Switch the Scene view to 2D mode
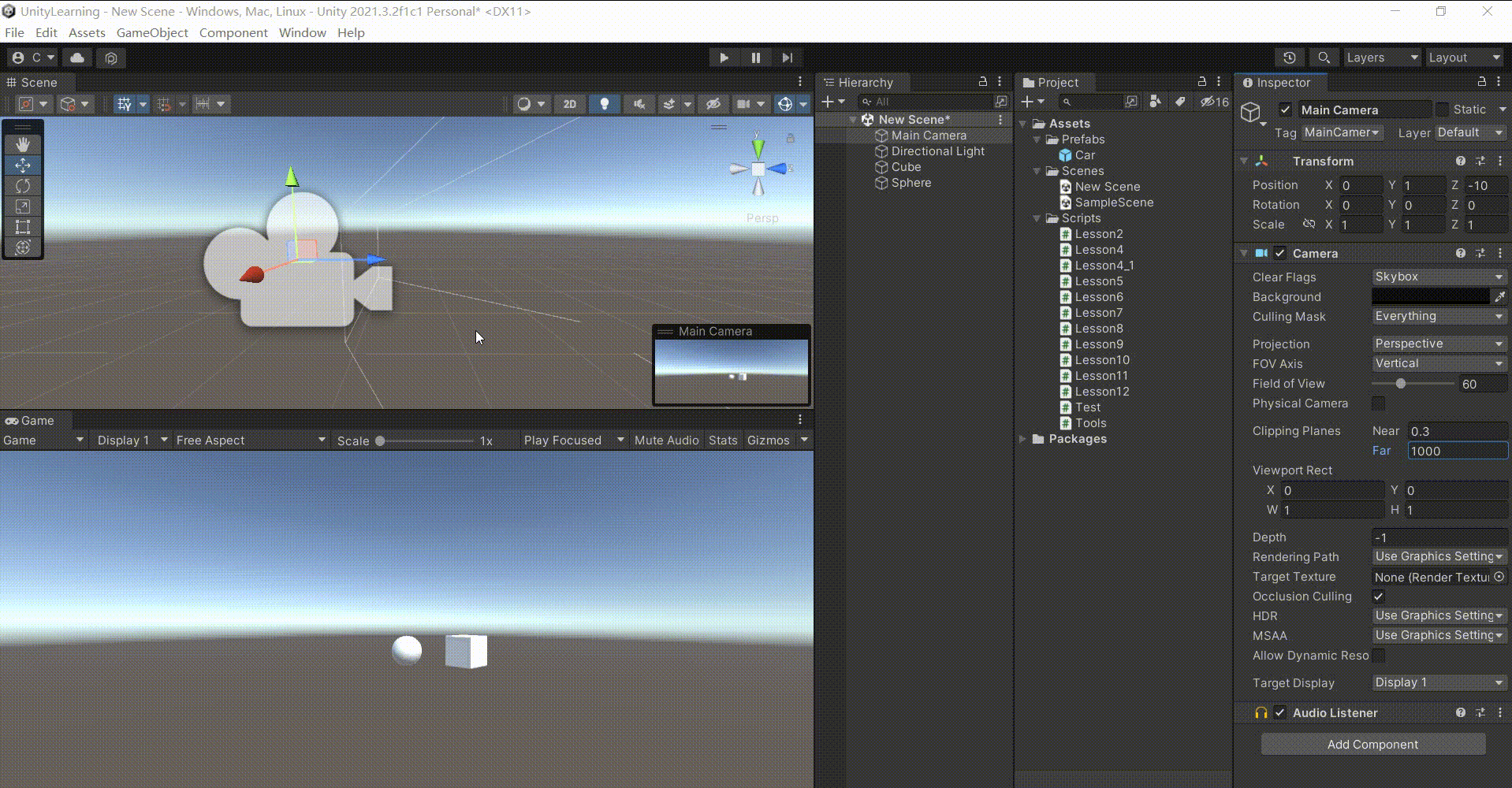 tap(569, 103)
